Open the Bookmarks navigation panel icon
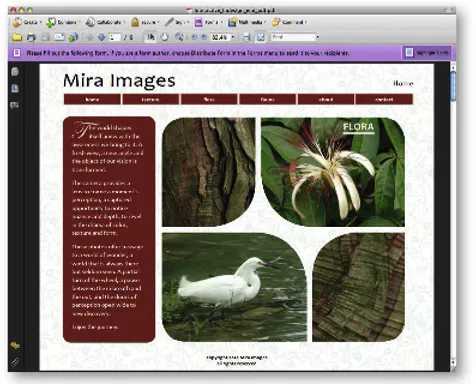 [15, 88]
